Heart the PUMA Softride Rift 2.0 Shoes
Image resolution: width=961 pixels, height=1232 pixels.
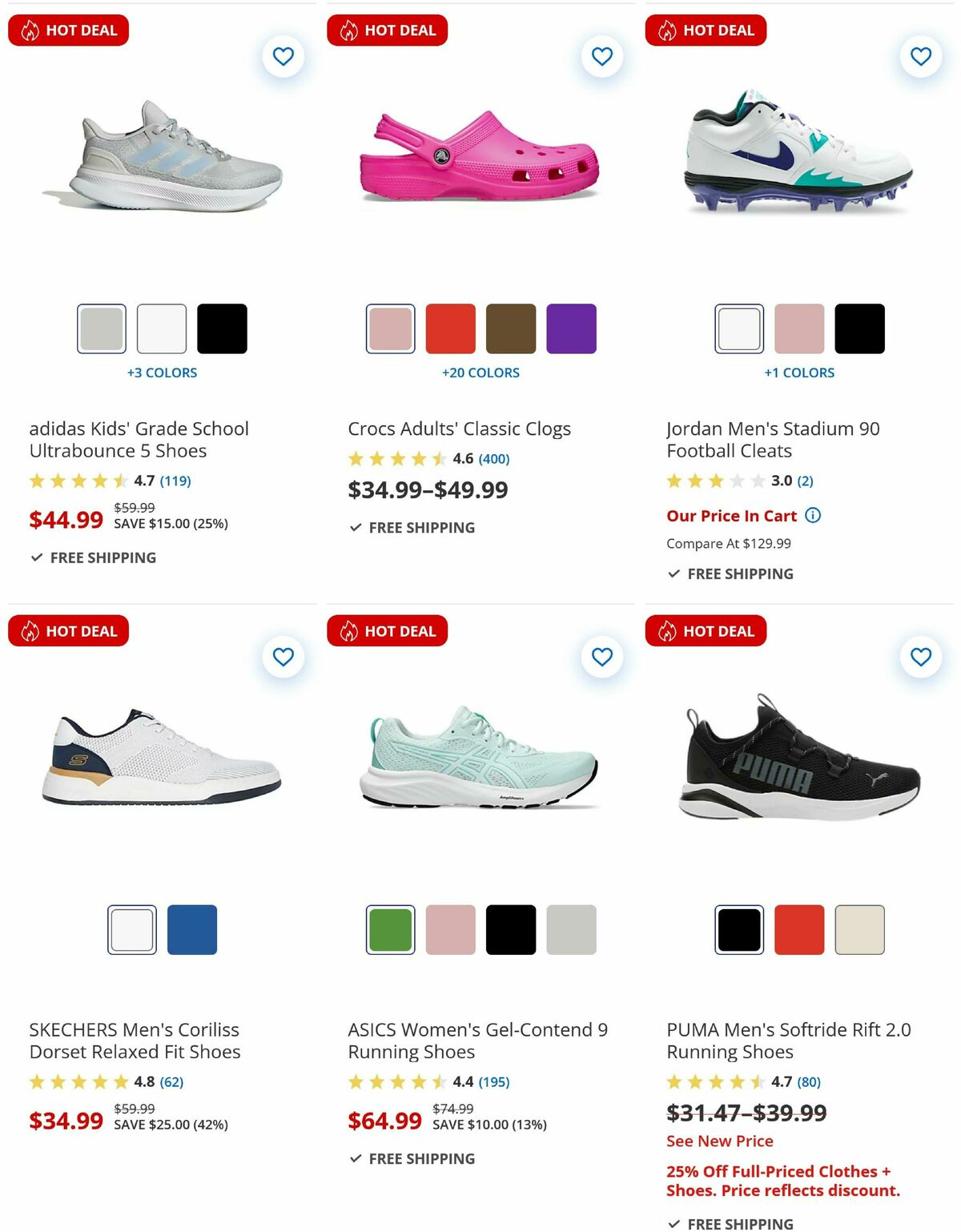click(920, 656)
